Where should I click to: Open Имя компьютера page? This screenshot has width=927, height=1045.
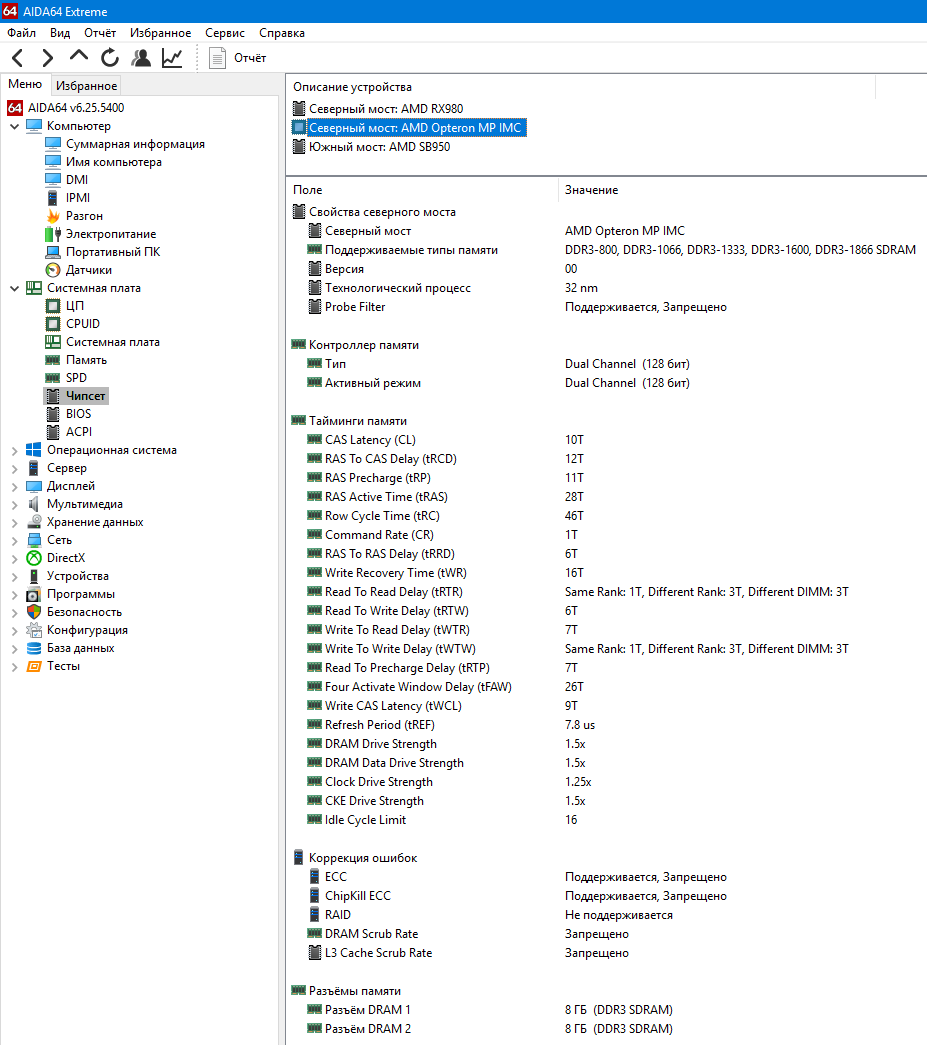113,162
